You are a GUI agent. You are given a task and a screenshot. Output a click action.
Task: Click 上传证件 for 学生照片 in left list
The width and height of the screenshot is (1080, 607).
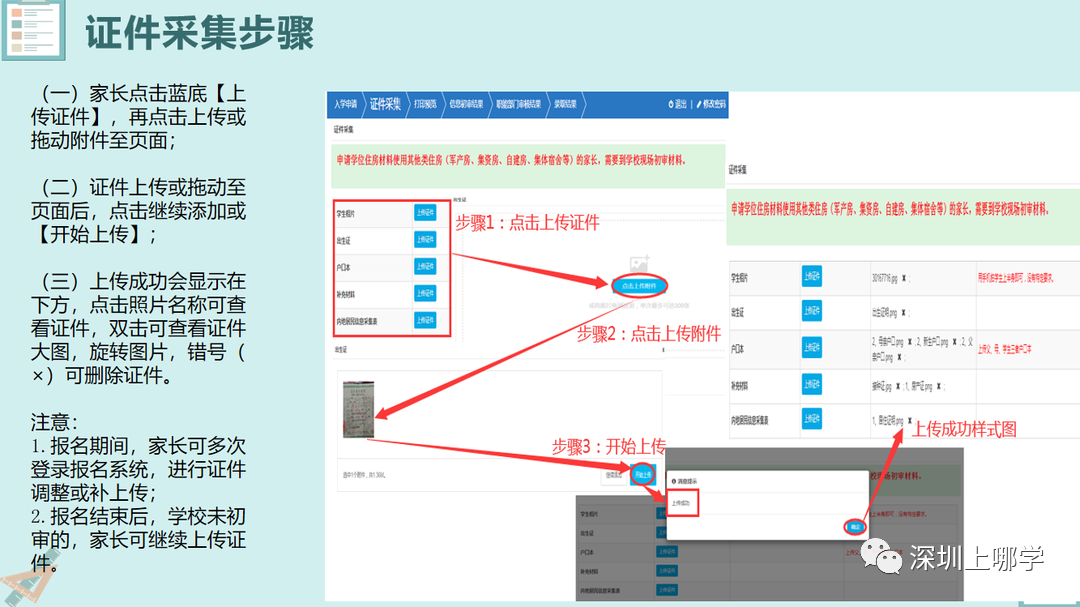click(425, 212)
